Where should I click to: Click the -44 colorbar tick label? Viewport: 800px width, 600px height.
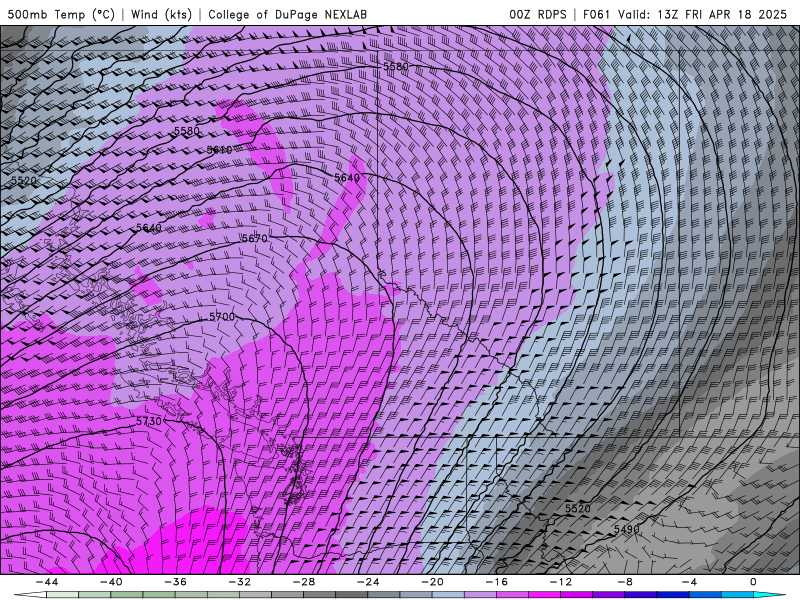click(x=47, y=582)
